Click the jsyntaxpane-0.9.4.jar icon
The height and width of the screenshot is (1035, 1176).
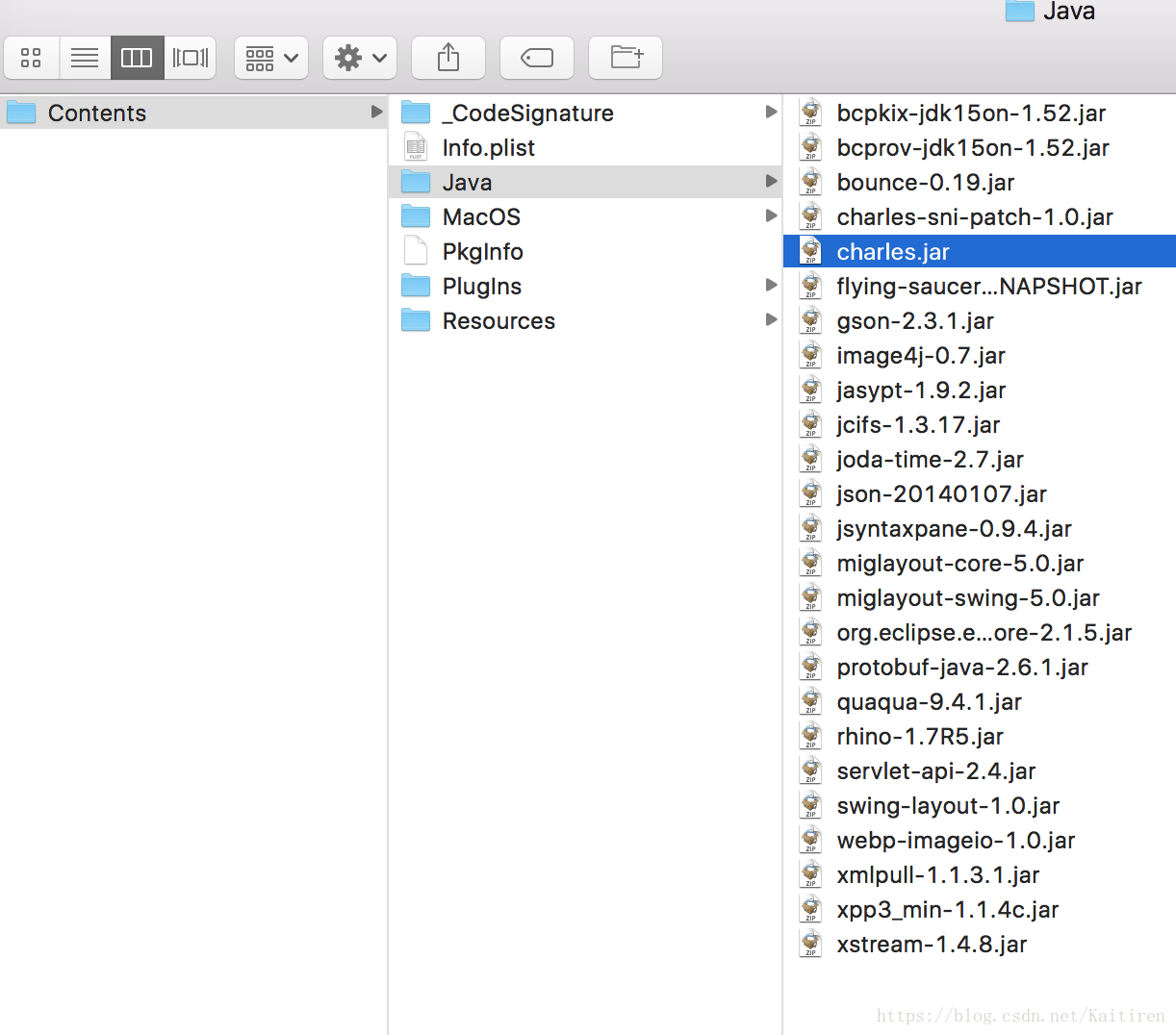[x=811, y=528]
